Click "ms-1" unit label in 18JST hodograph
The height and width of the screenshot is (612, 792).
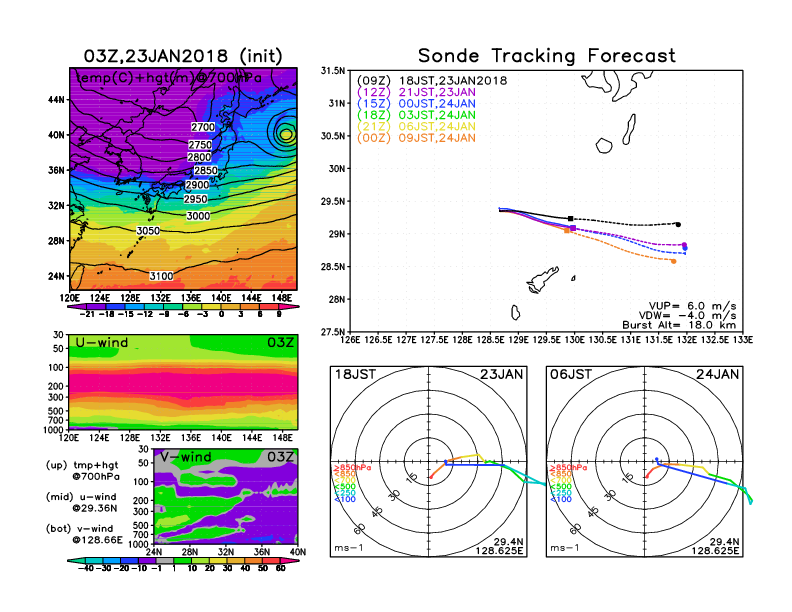pos(349,548)
